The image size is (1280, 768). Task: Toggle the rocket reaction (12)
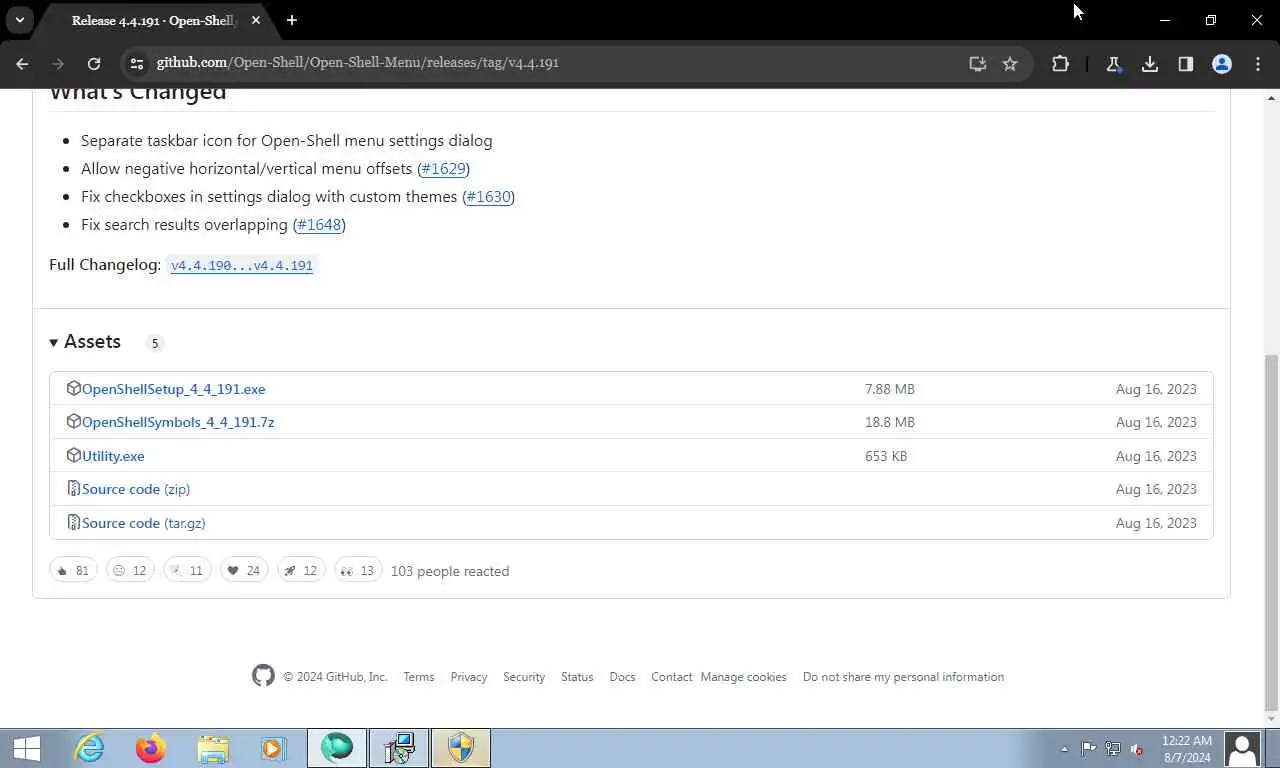pyautogui.click(x=301, y=571)
